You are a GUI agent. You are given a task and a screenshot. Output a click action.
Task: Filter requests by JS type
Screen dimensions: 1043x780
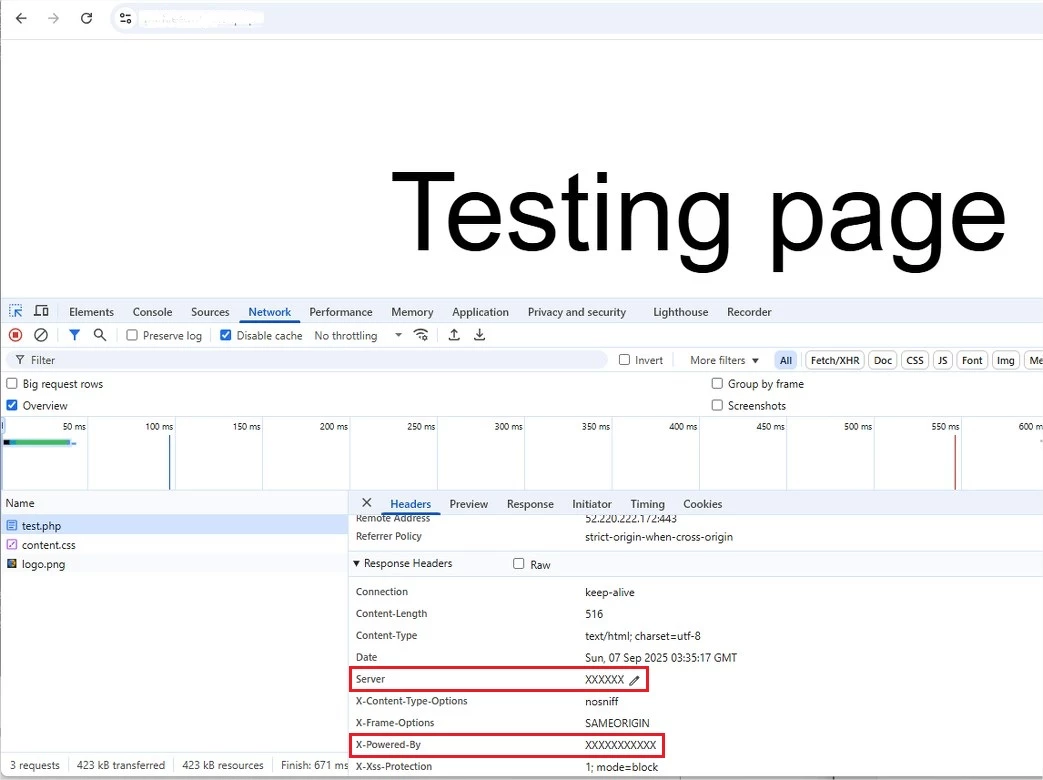[942, 360]
